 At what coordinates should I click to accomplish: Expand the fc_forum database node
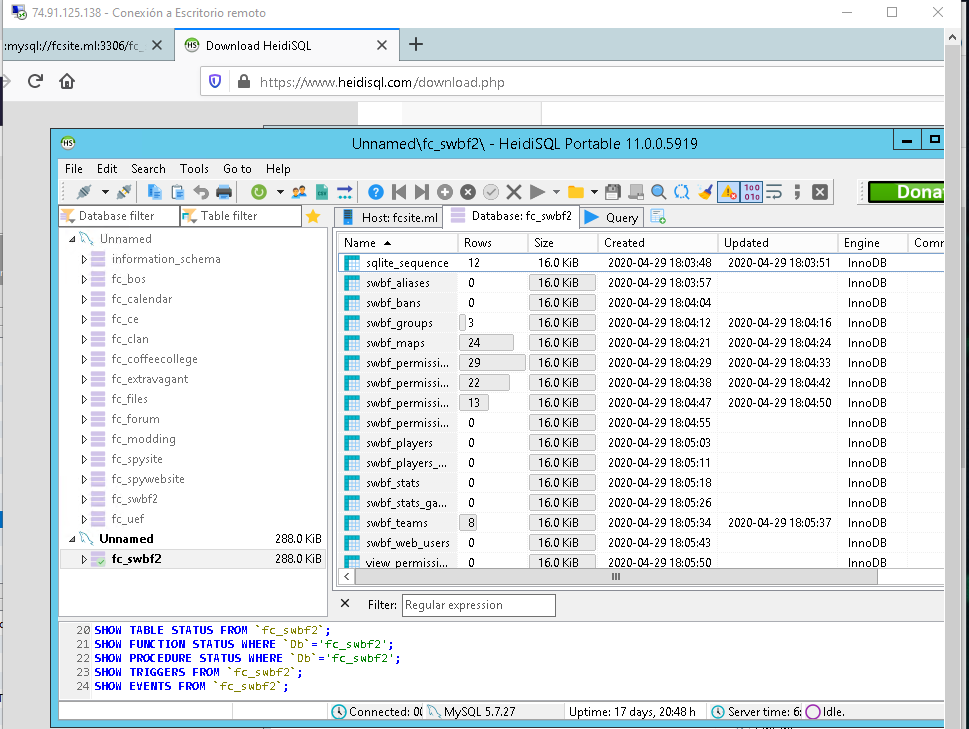tap(85, 419)
